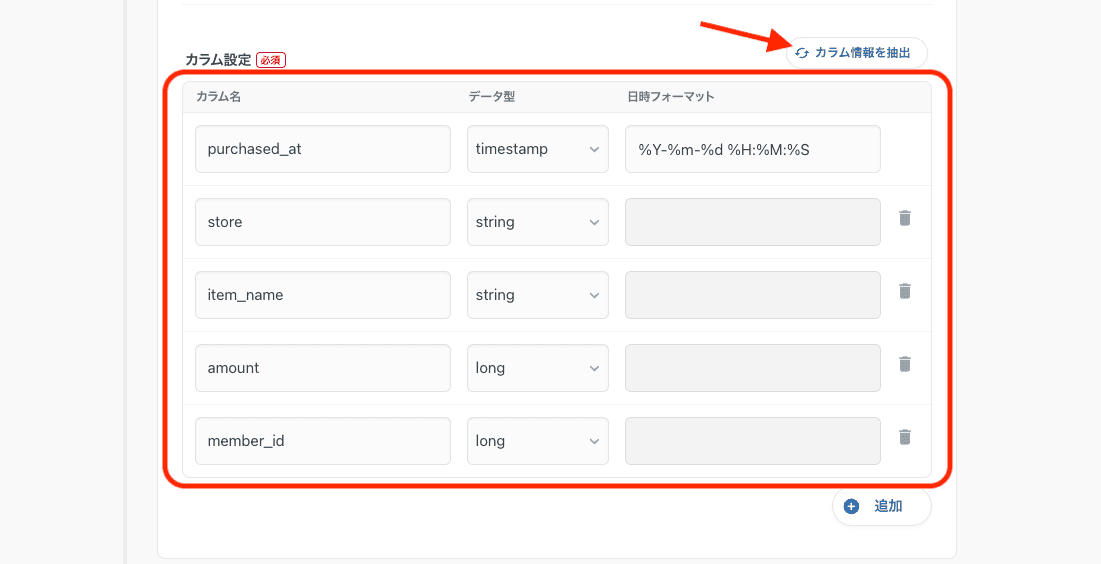The height and width of the screenshot is (564, 1101).
Task: Edit the purchased_at column name field
Action: click(323, 149)
